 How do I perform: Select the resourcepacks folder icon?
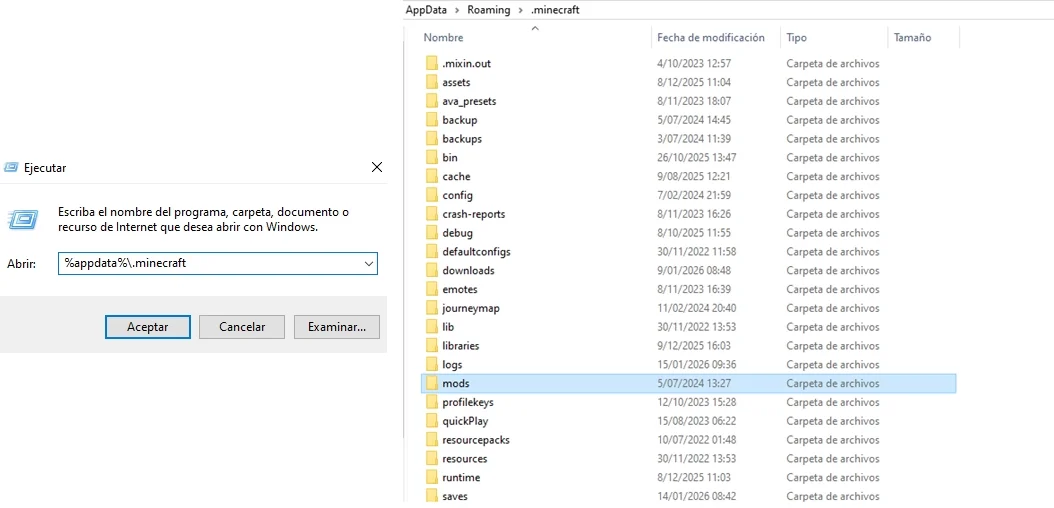pyautogui.click(x=432, y=439)
